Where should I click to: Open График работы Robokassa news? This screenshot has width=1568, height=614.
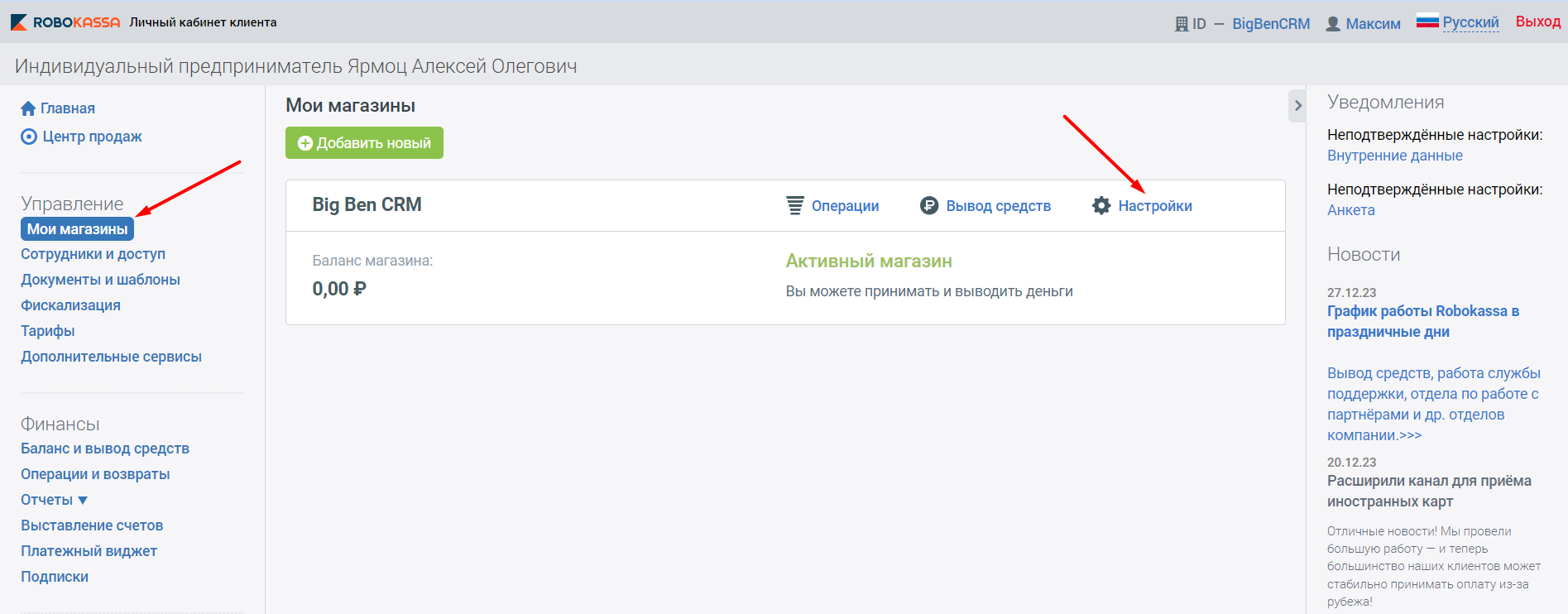[1423, 321]
